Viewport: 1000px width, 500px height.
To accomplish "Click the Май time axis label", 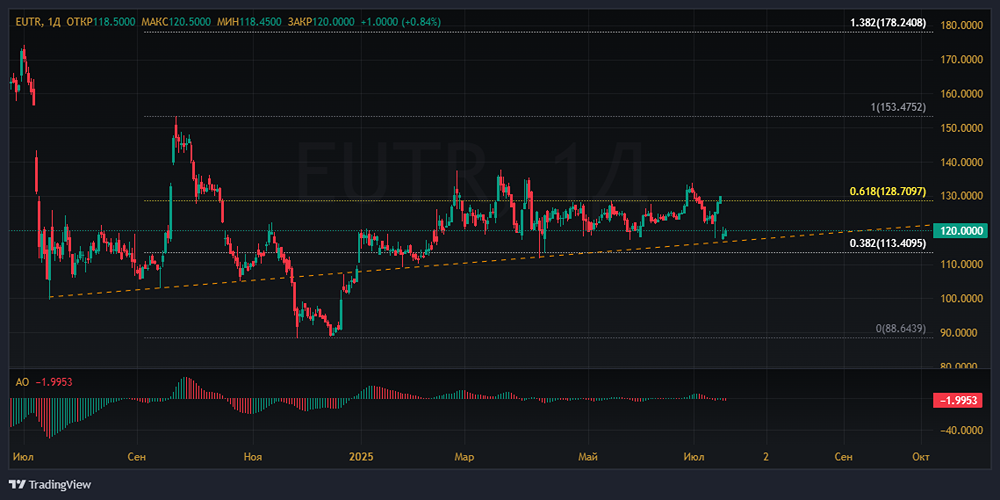I will point(587,457).
